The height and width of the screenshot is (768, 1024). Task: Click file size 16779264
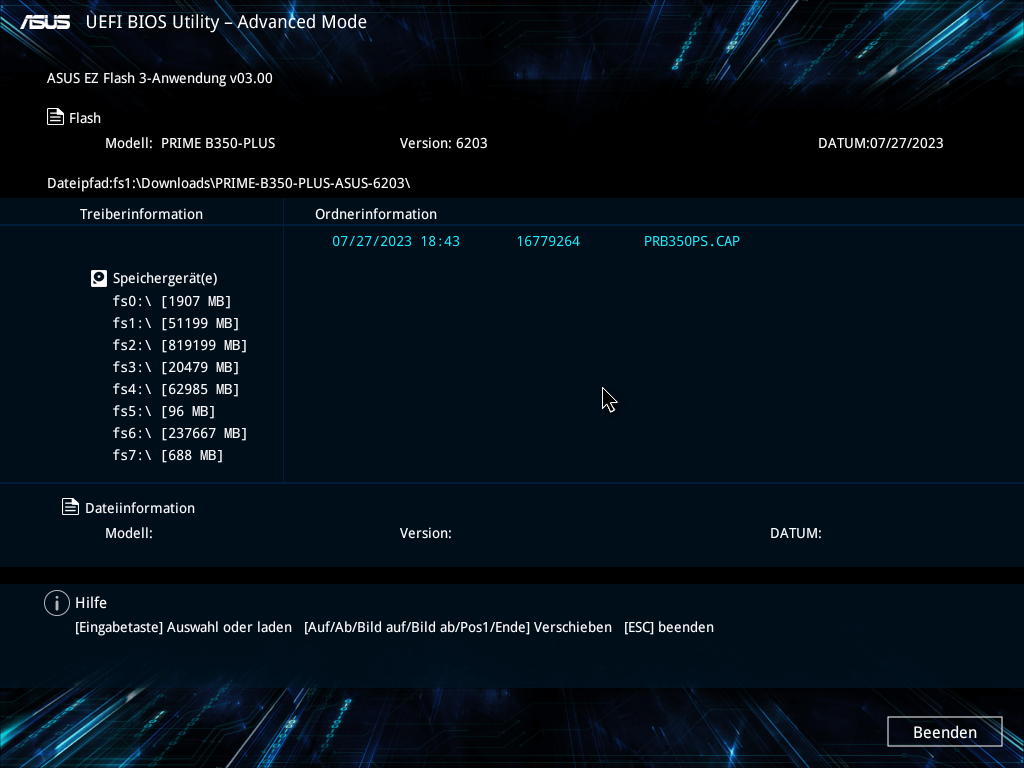coord(548,241)
